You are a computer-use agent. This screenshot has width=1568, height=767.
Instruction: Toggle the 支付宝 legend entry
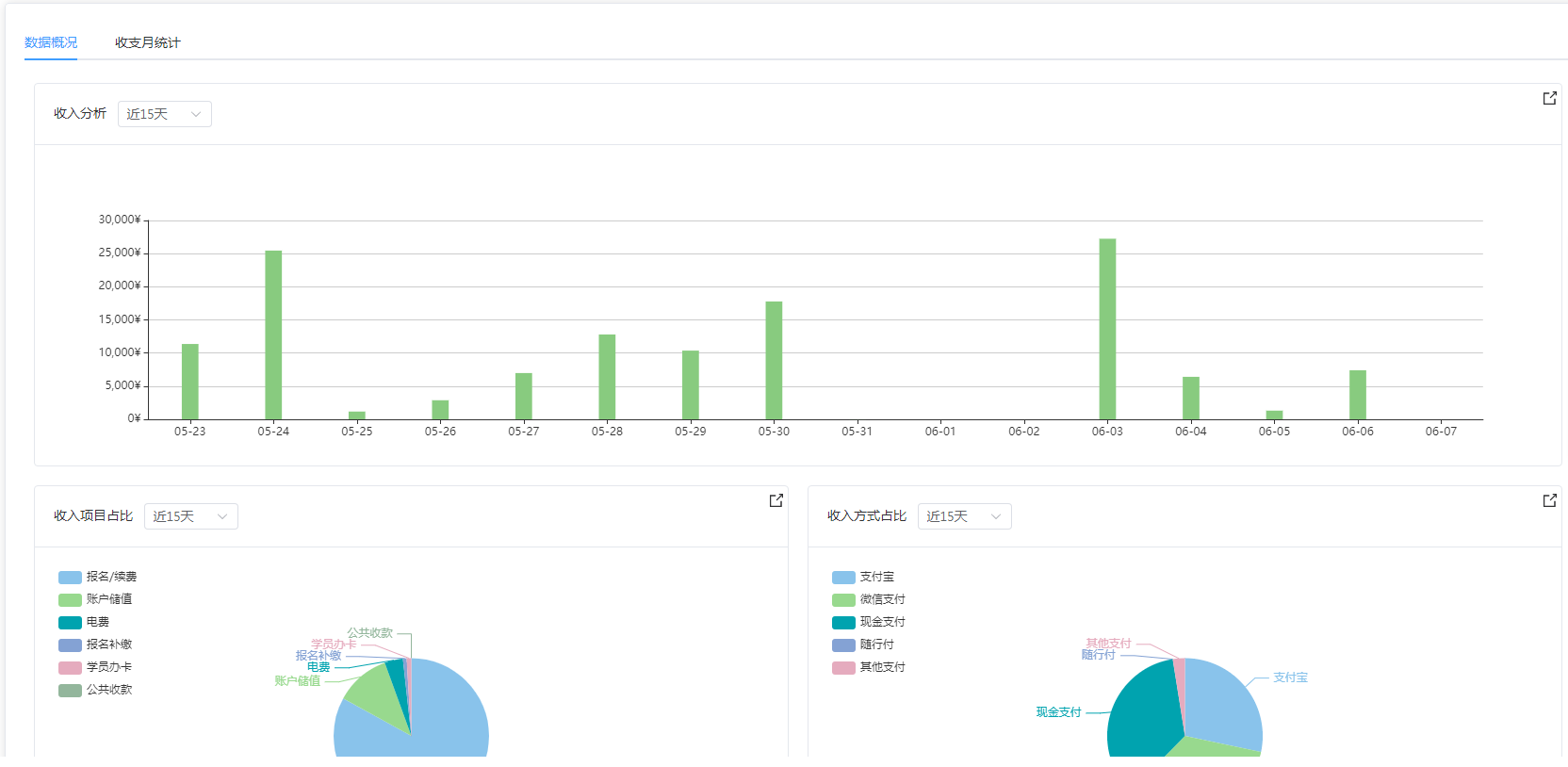[x=863, y=577]
